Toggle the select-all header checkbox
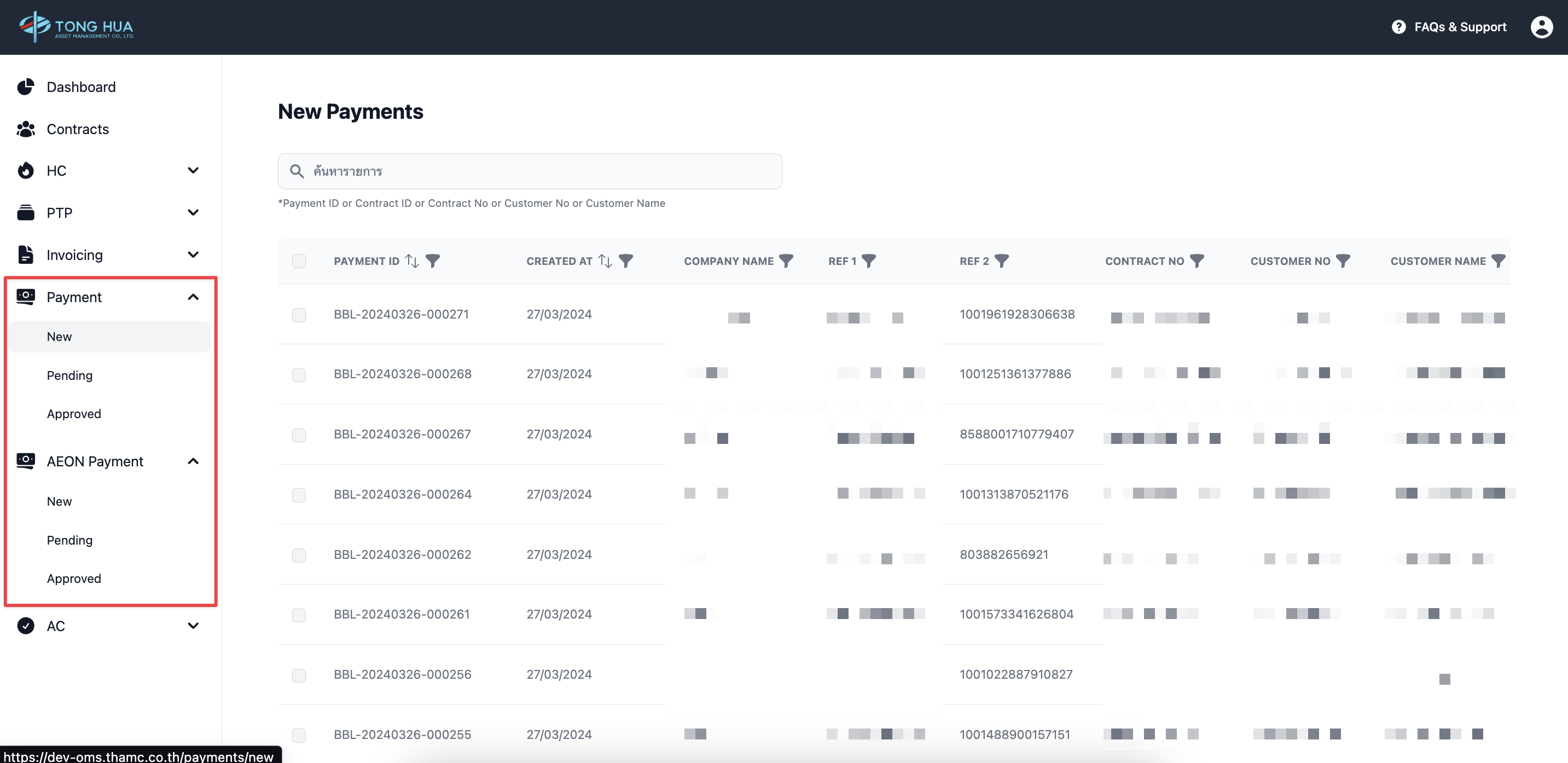The width and height of the screenshot is (1568, 763). click(x=299, y=261)
